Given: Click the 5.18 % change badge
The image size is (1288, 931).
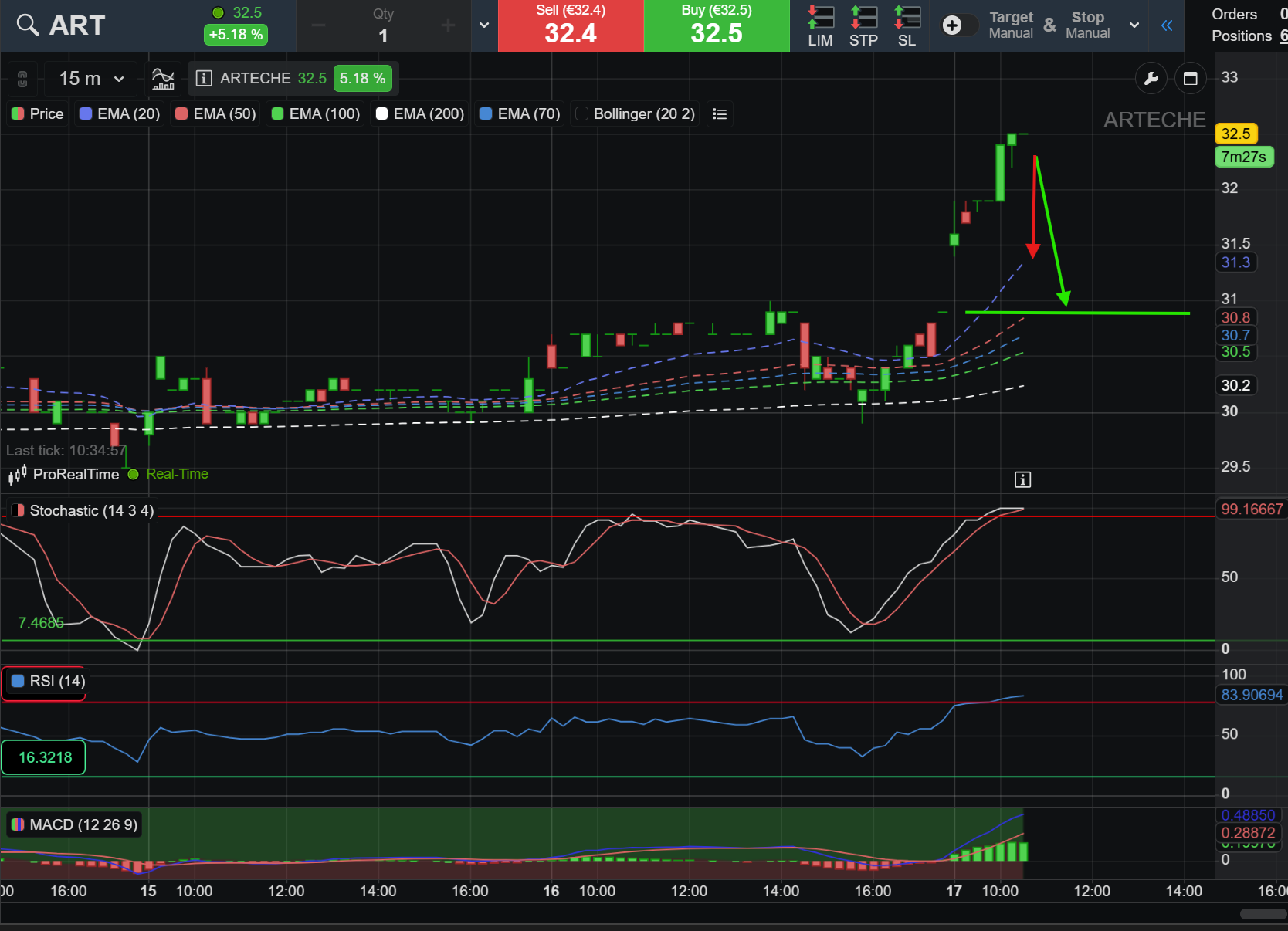Looking at the screenshot, I should [x=362, y=78].
